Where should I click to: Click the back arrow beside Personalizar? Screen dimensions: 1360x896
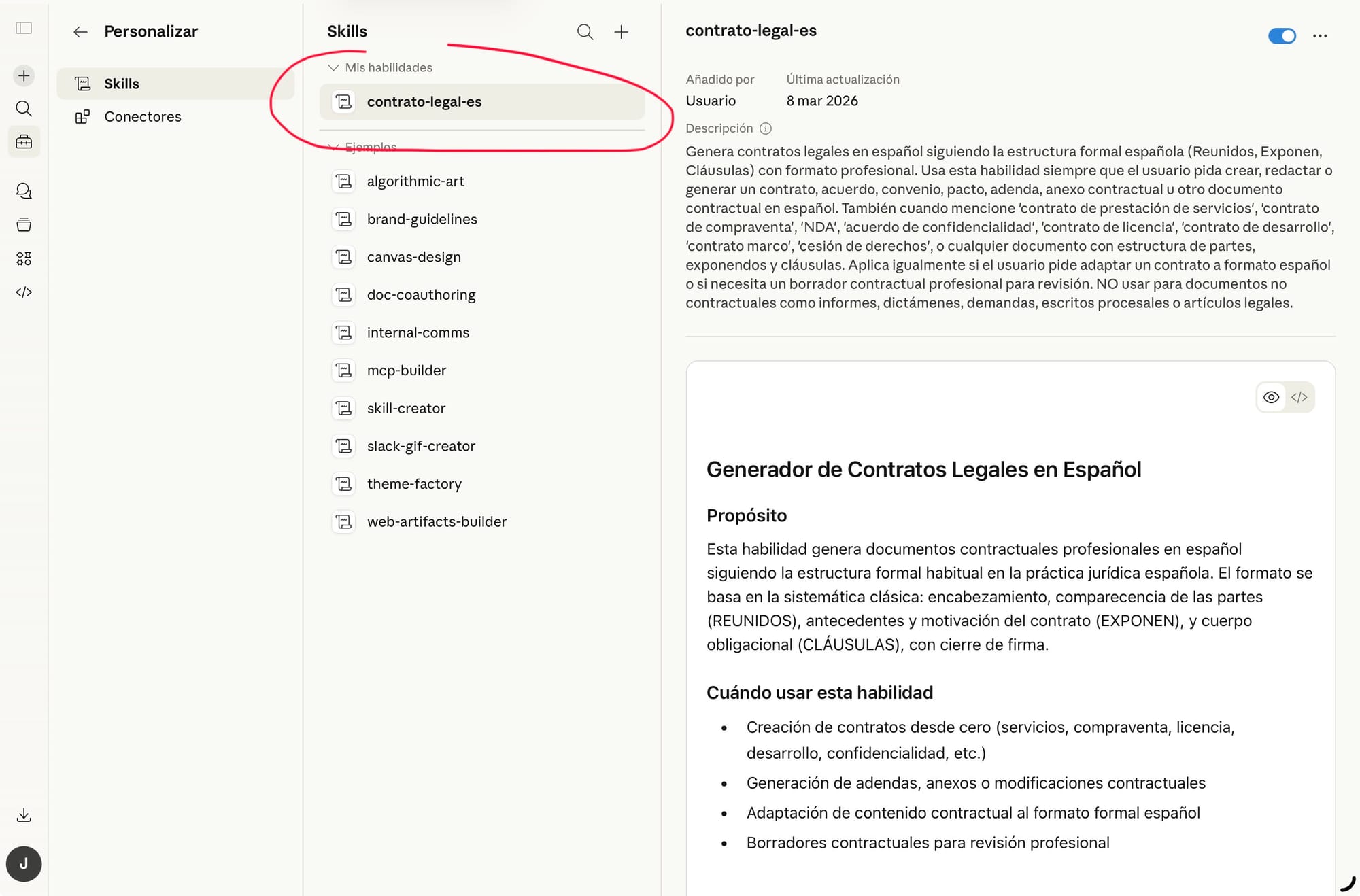tap(80, 32)
